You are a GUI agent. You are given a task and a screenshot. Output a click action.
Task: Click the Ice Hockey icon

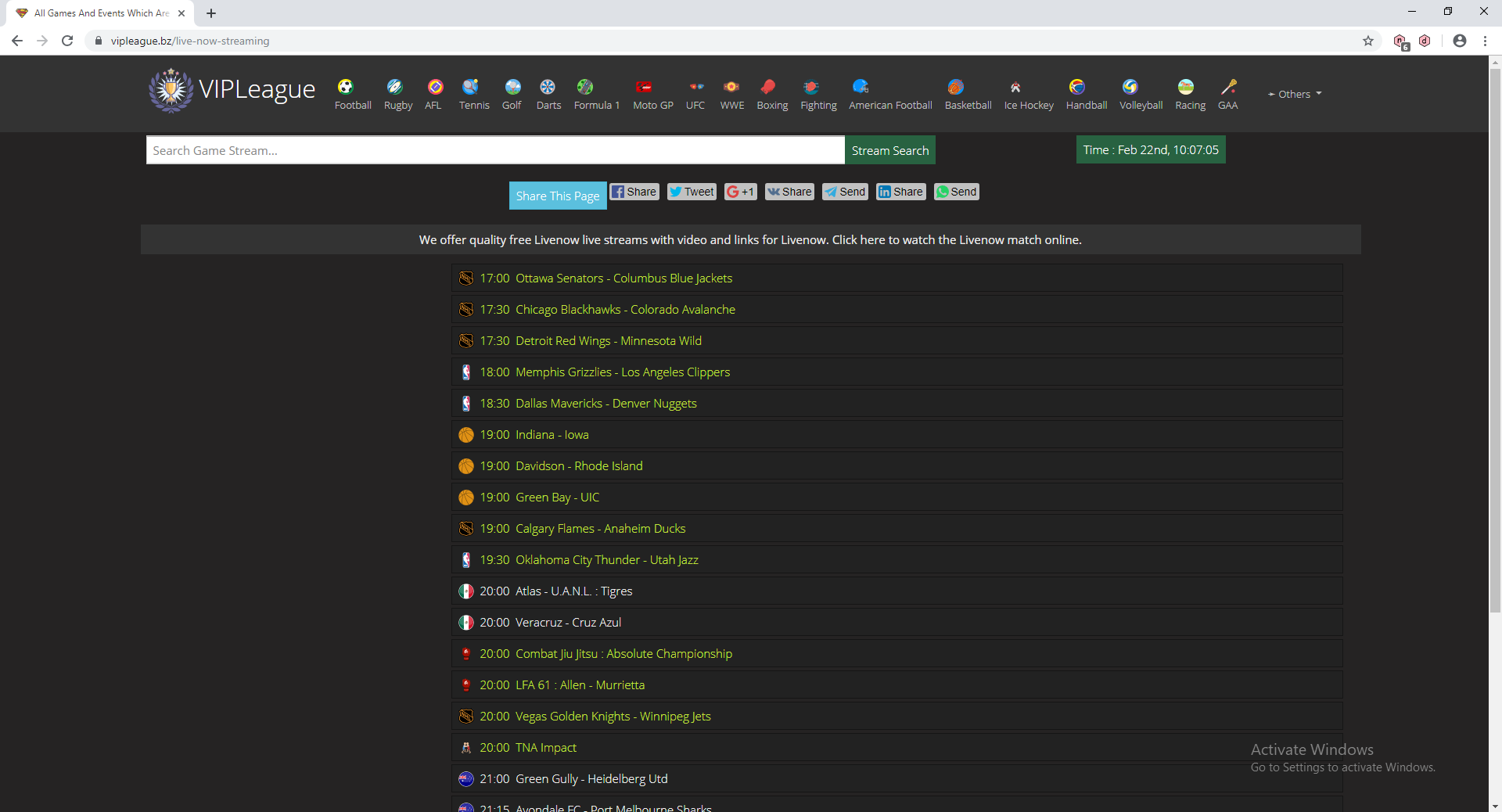point(1027,92)
